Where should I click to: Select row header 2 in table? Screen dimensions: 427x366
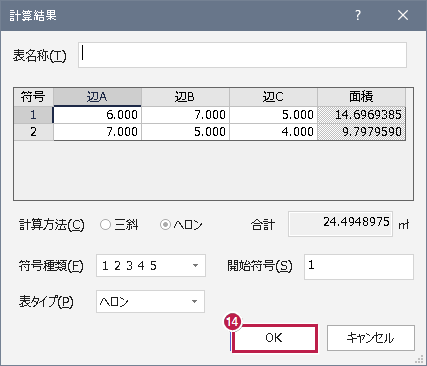click(x=33, y=132)
